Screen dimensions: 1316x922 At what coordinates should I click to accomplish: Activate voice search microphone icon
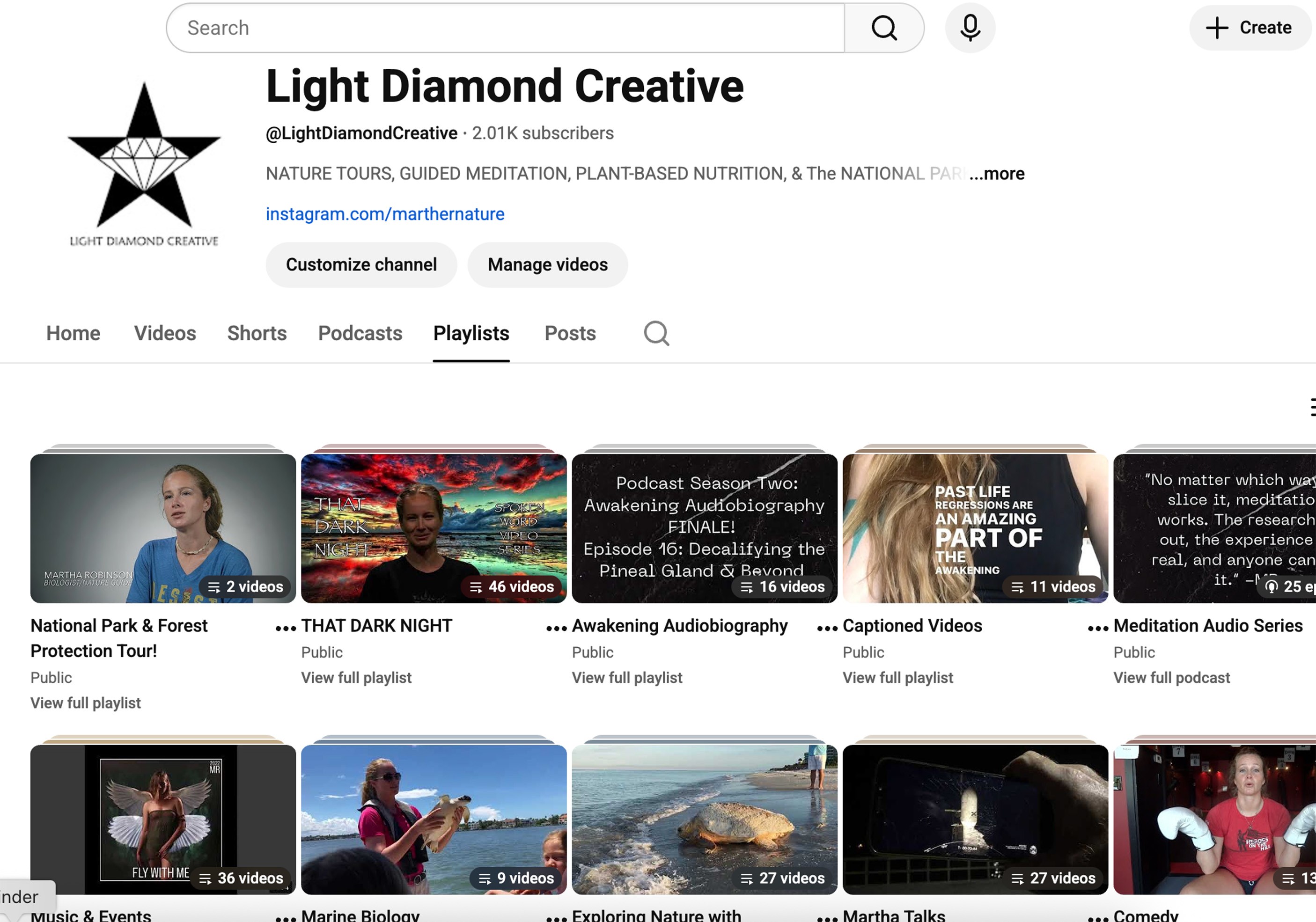tap(970, 28)
